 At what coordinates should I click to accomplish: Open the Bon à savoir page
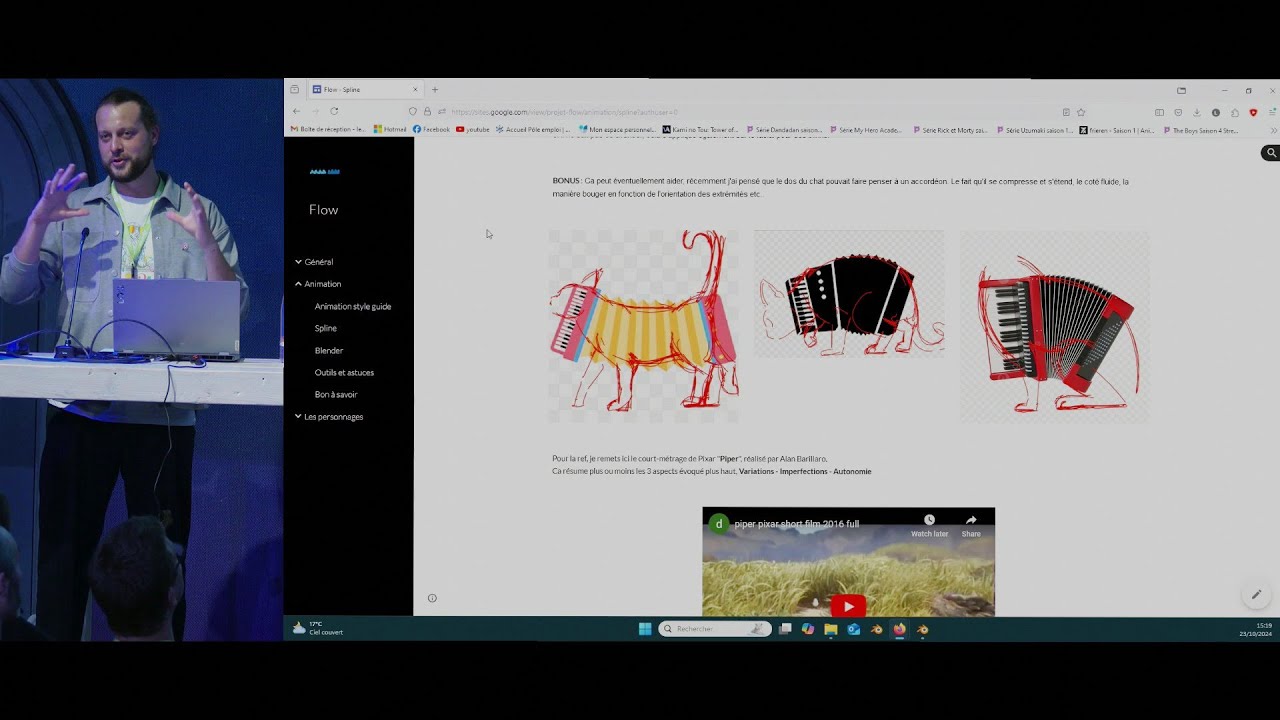pos(335,394)
